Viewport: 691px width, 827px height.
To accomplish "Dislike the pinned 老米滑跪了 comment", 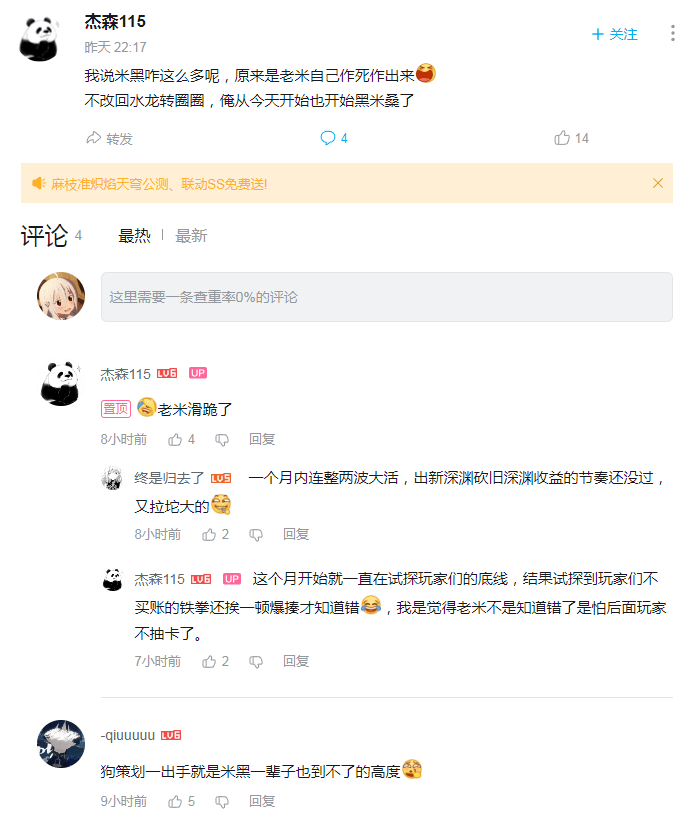I will (x=222, y=440).
